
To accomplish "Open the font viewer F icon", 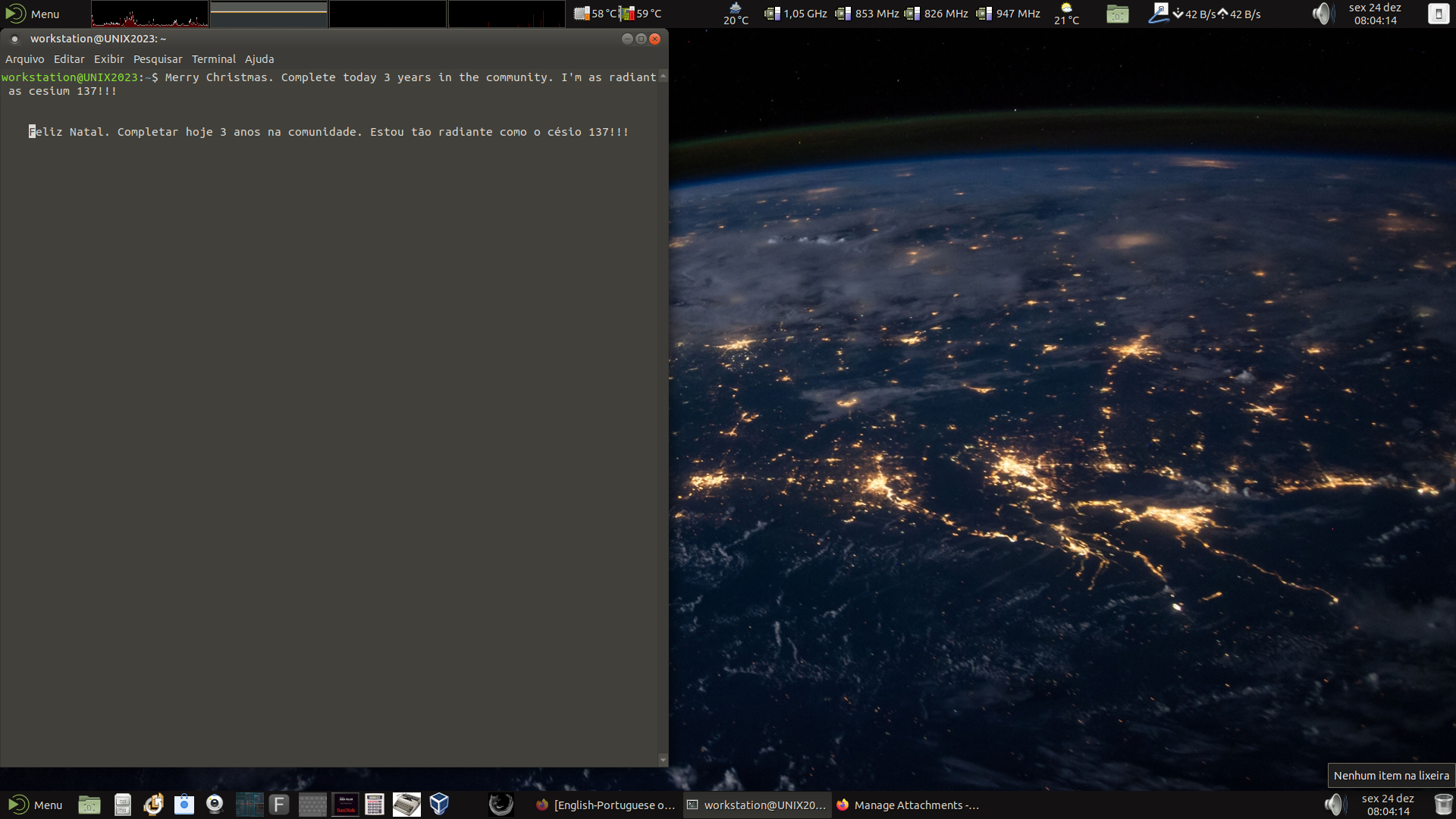I will pyautogui.click(x=279, y=805).
